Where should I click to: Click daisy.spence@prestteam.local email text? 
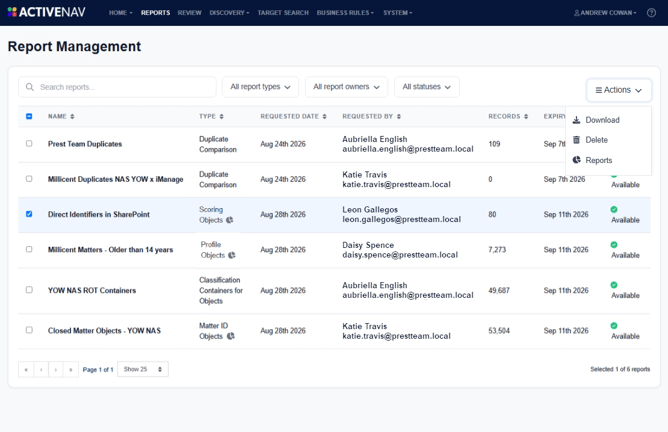point(400,255)
